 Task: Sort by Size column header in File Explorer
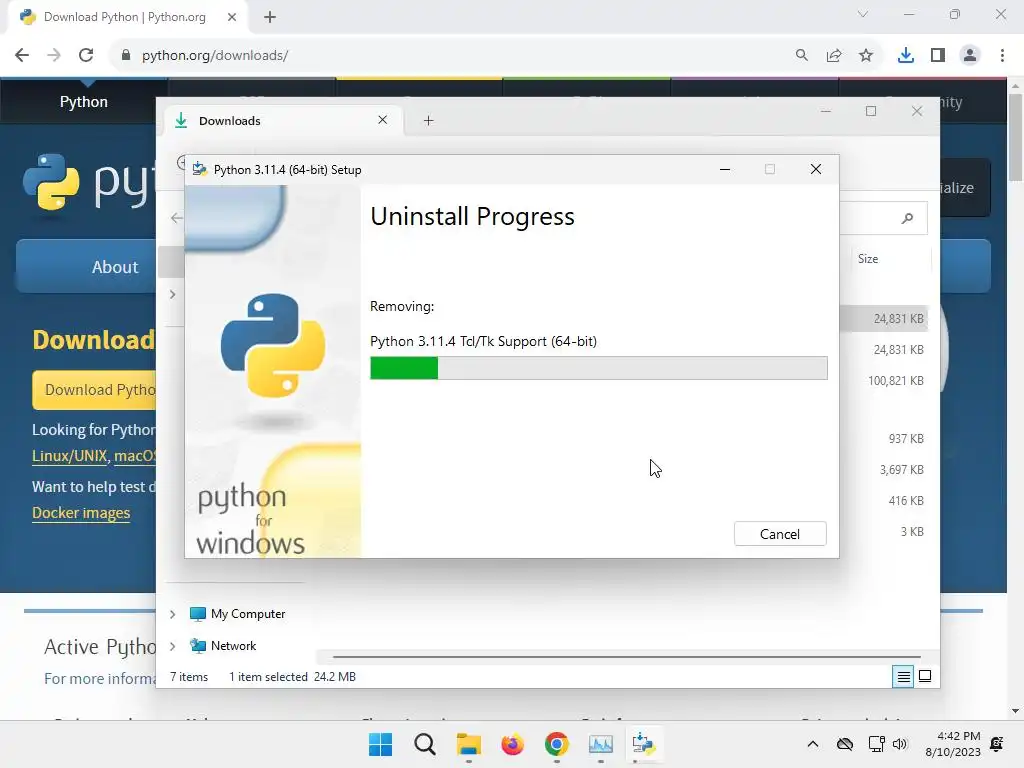(x=868, y=259)
